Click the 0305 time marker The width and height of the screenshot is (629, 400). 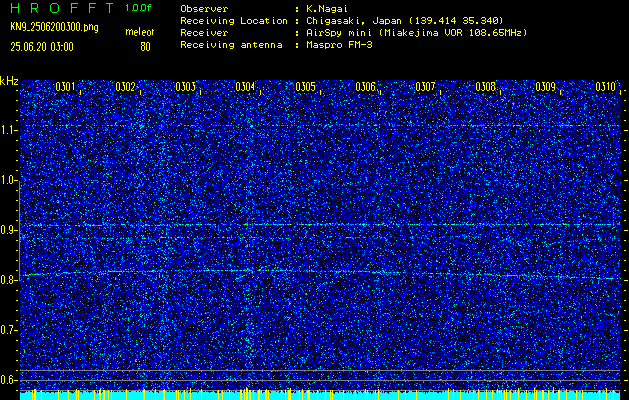click(305, 87)
